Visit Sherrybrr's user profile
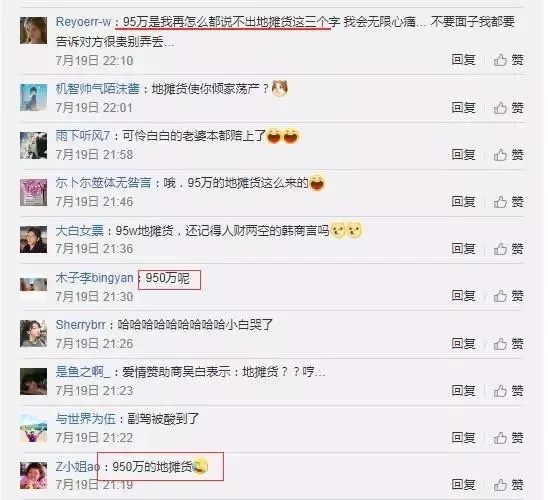The height and width of the screenshot is (500, 548). click(x=80, y=325)
